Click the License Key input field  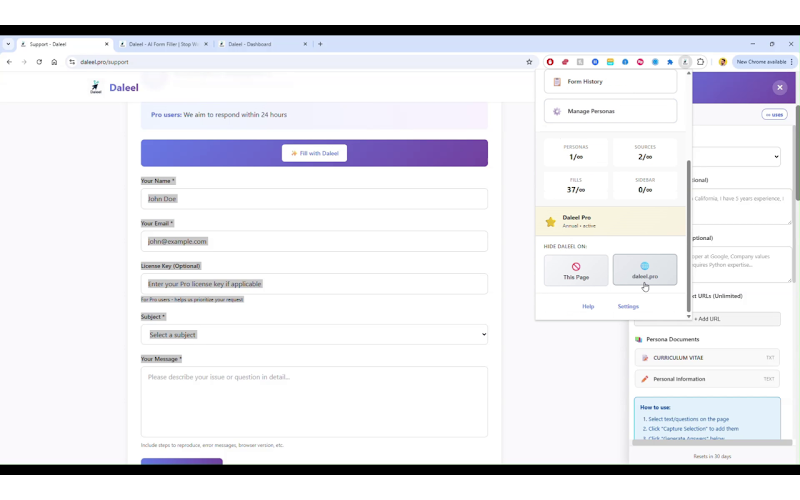click(x=314, y=284)
